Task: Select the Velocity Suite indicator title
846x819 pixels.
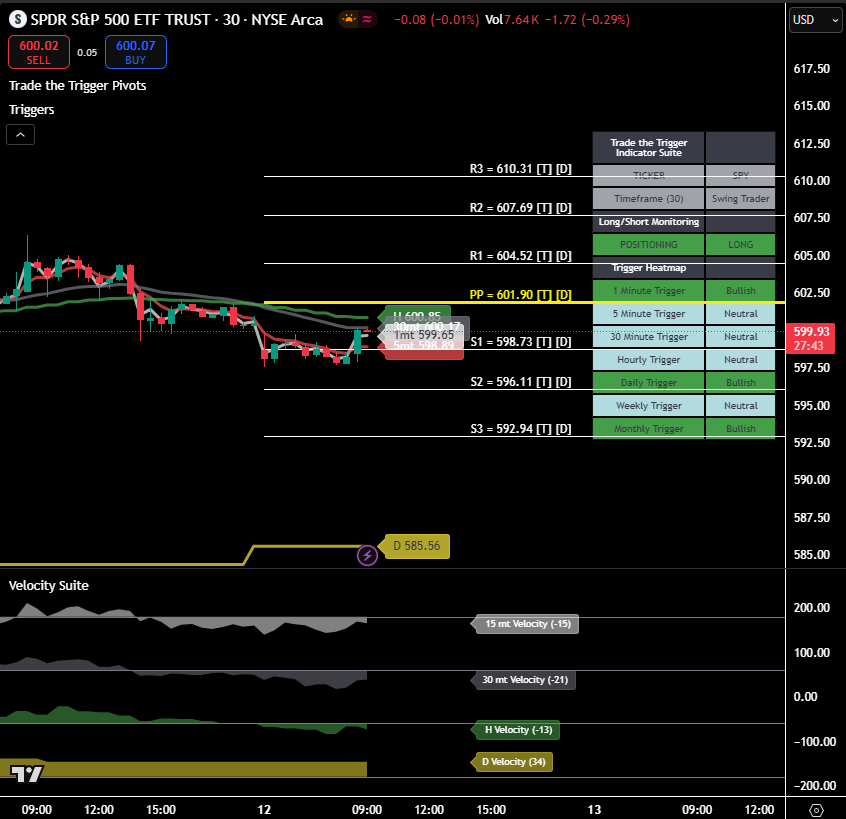Action: coord(49,585)
